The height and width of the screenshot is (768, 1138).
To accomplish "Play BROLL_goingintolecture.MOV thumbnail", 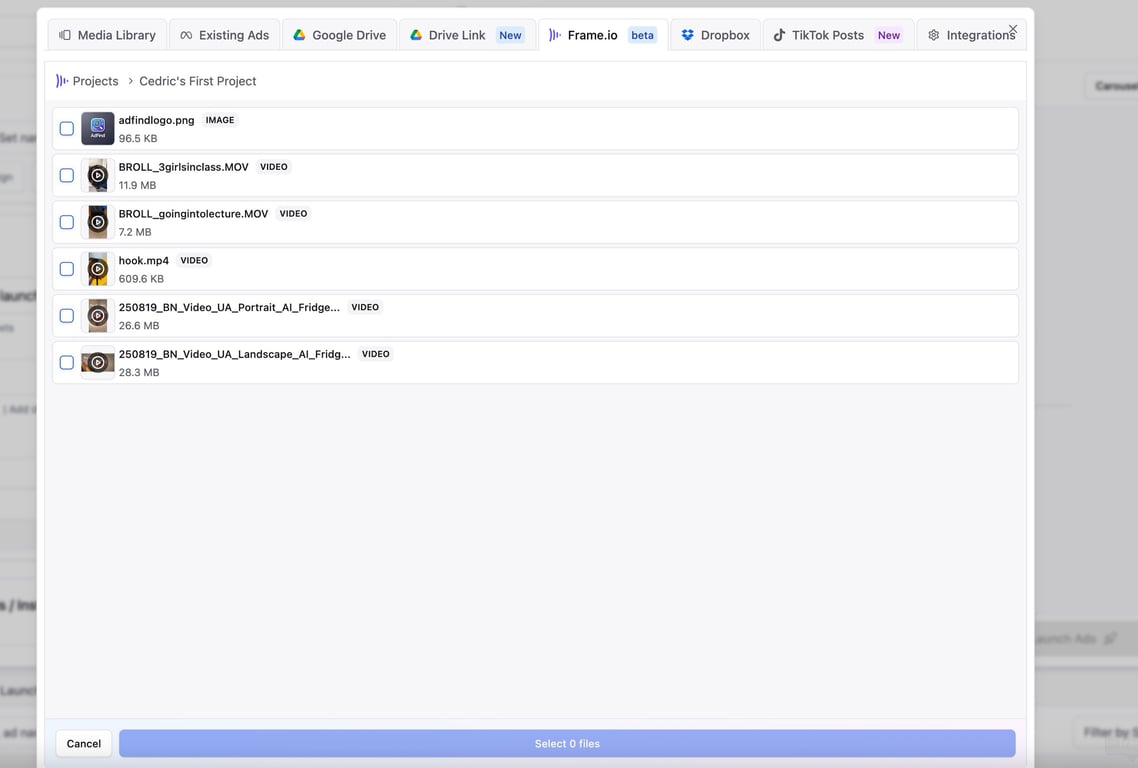I will pyautogui.click(x=98, y=222).
